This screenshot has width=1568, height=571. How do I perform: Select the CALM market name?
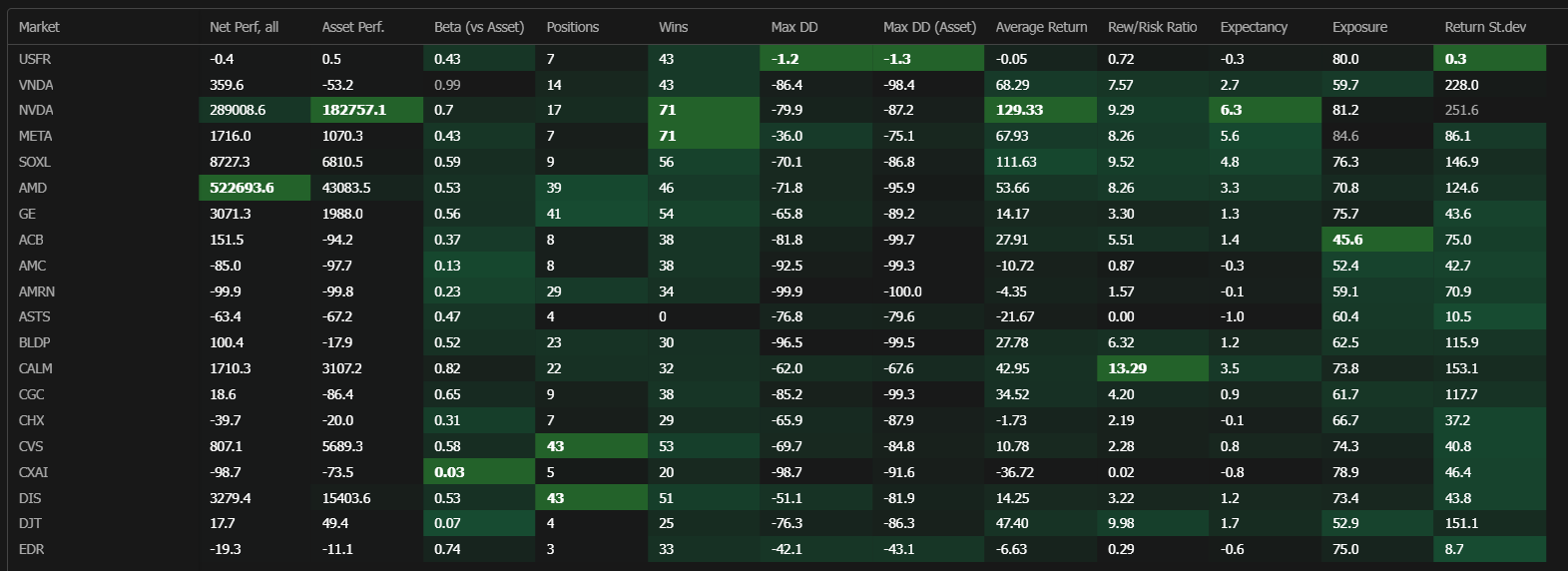(36, 368)
